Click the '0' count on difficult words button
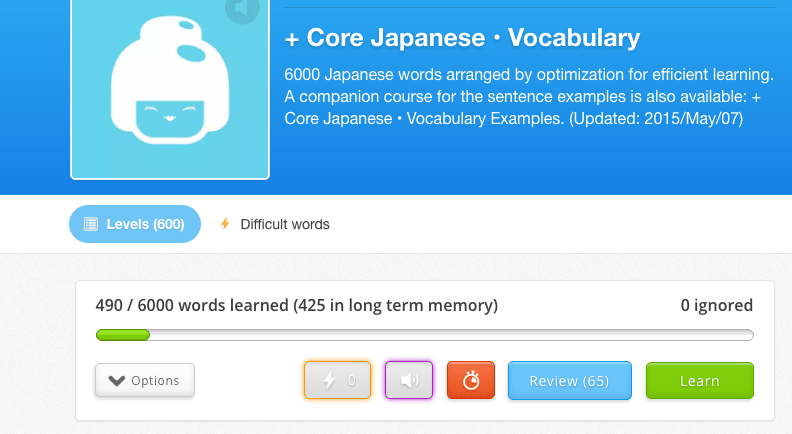Screen dimensions: 792x434 click(351, 381)
